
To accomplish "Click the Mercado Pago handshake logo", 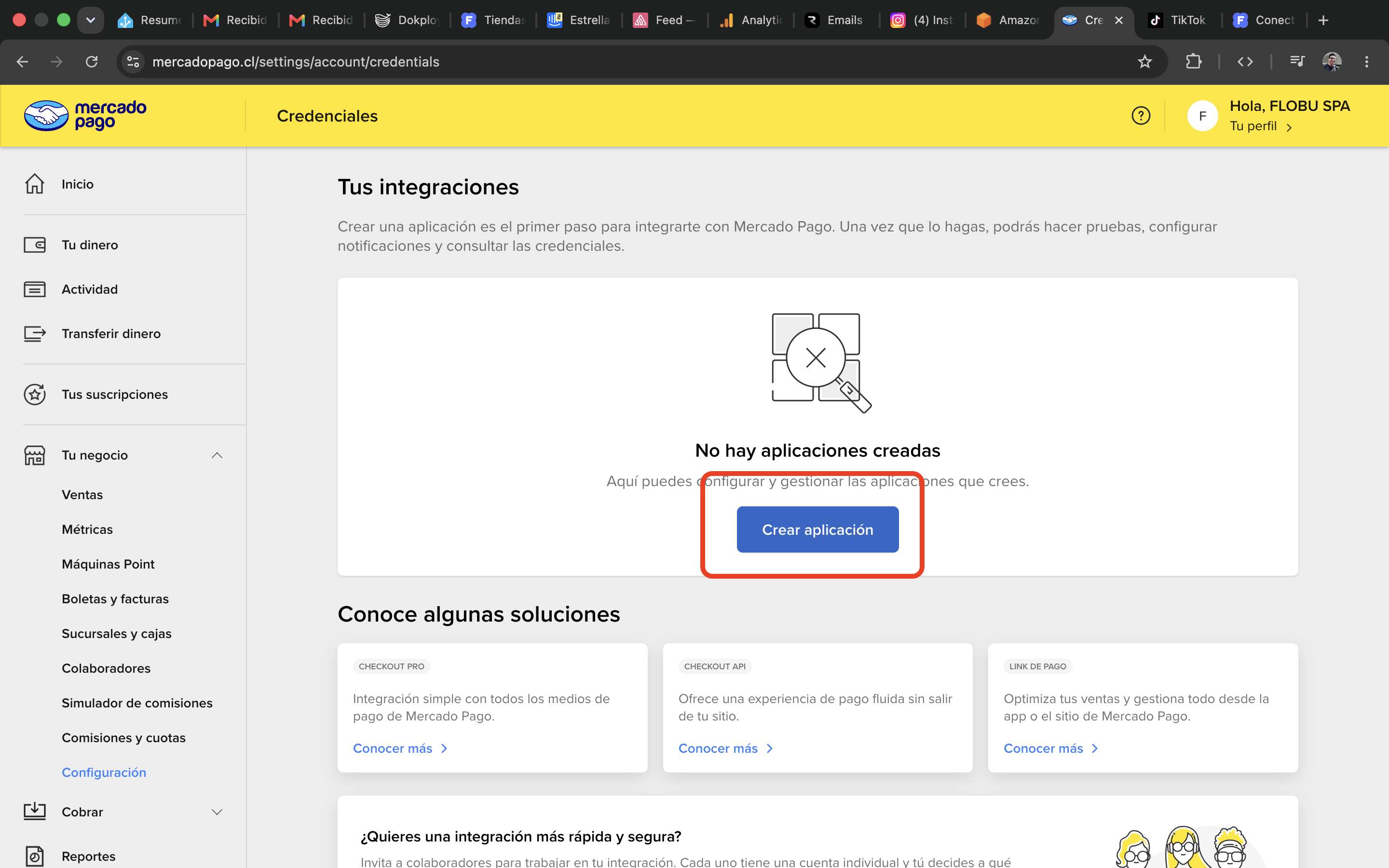I will coord(85,115).
